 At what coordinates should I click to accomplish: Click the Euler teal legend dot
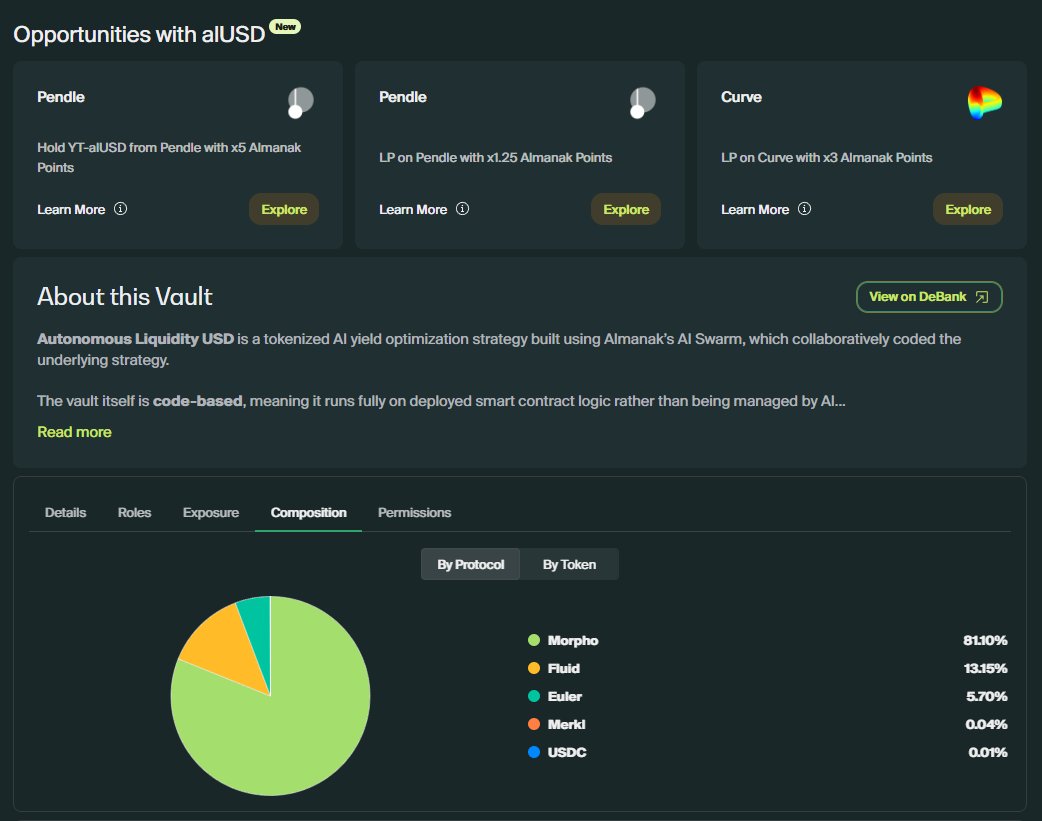[534, 696]
